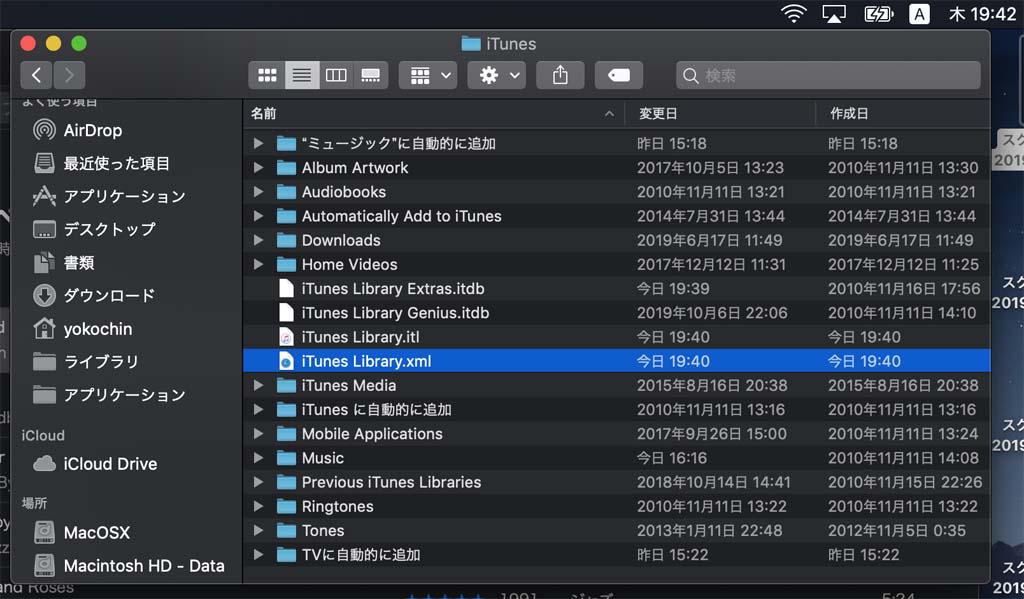Click the Edit Tags toolbar button
The width and height of the screenshot is (1024, 599).
618,75
